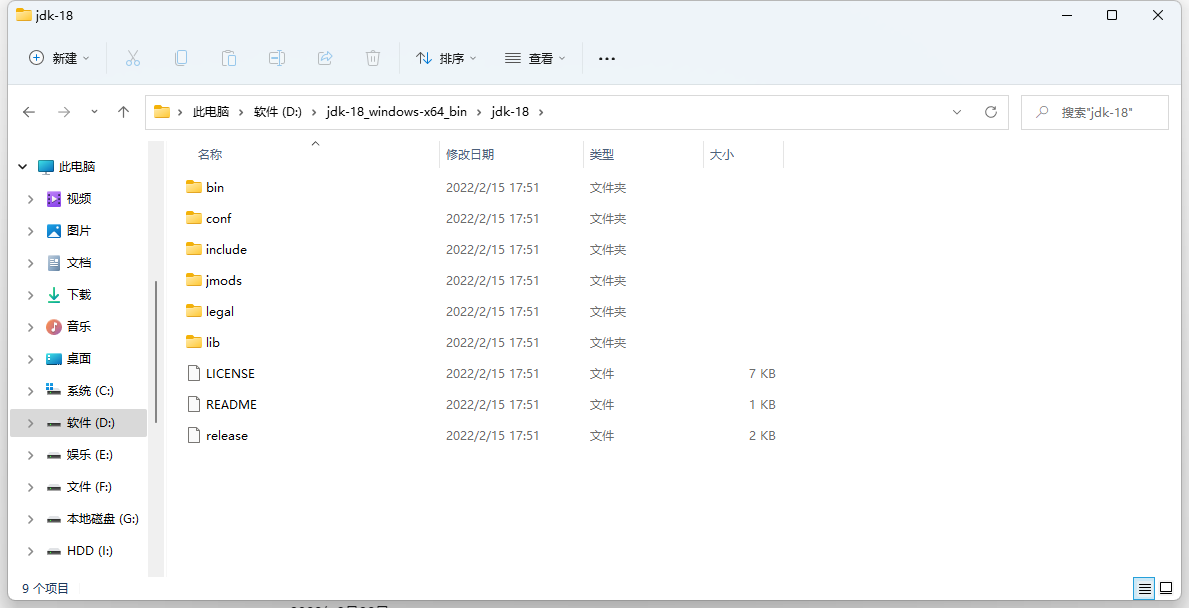Navigate up one level using the up arrow
This screenshot has height=608, width=1189.
point(123,112)
